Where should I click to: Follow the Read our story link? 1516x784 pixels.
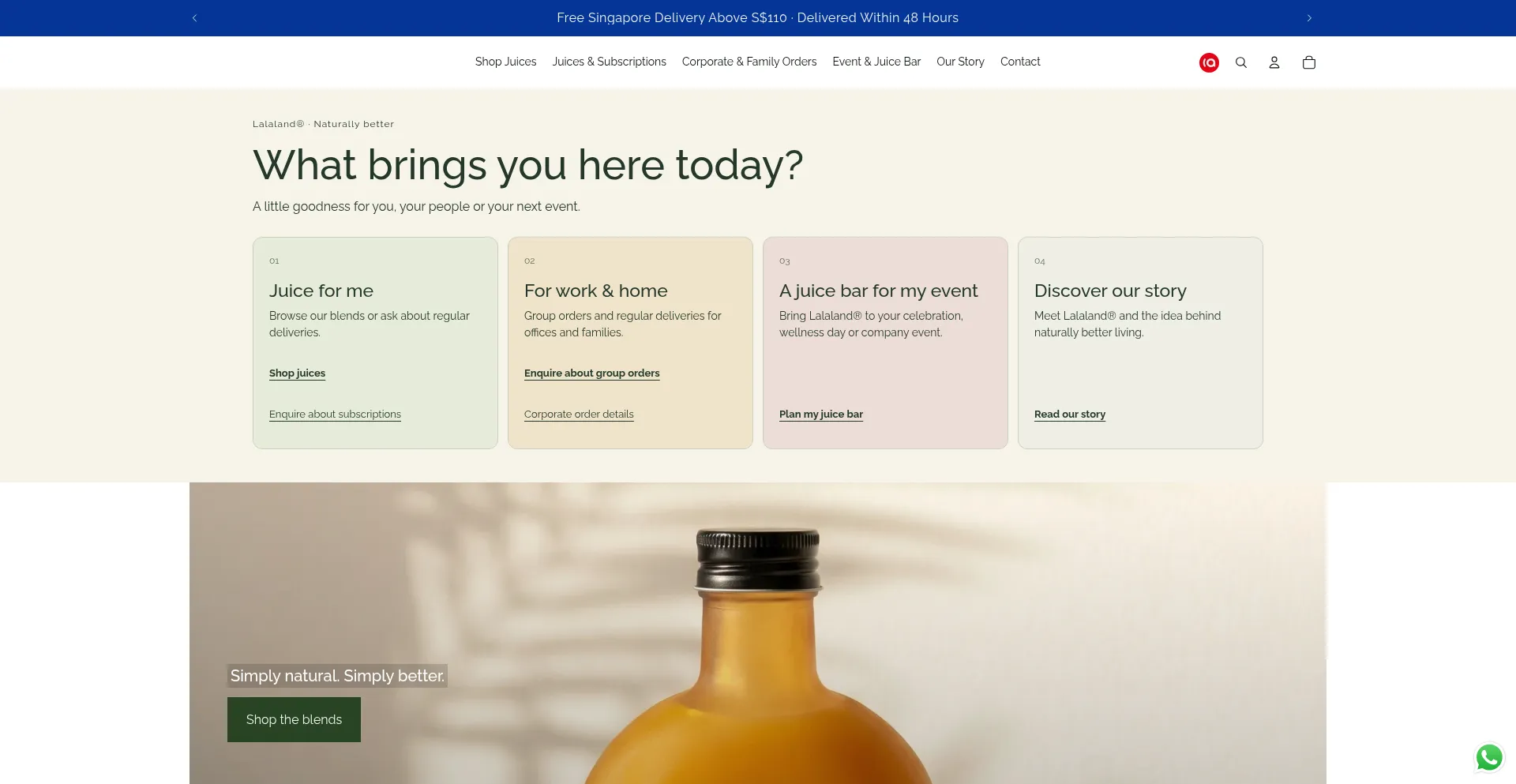click(x=1070, y=415)
